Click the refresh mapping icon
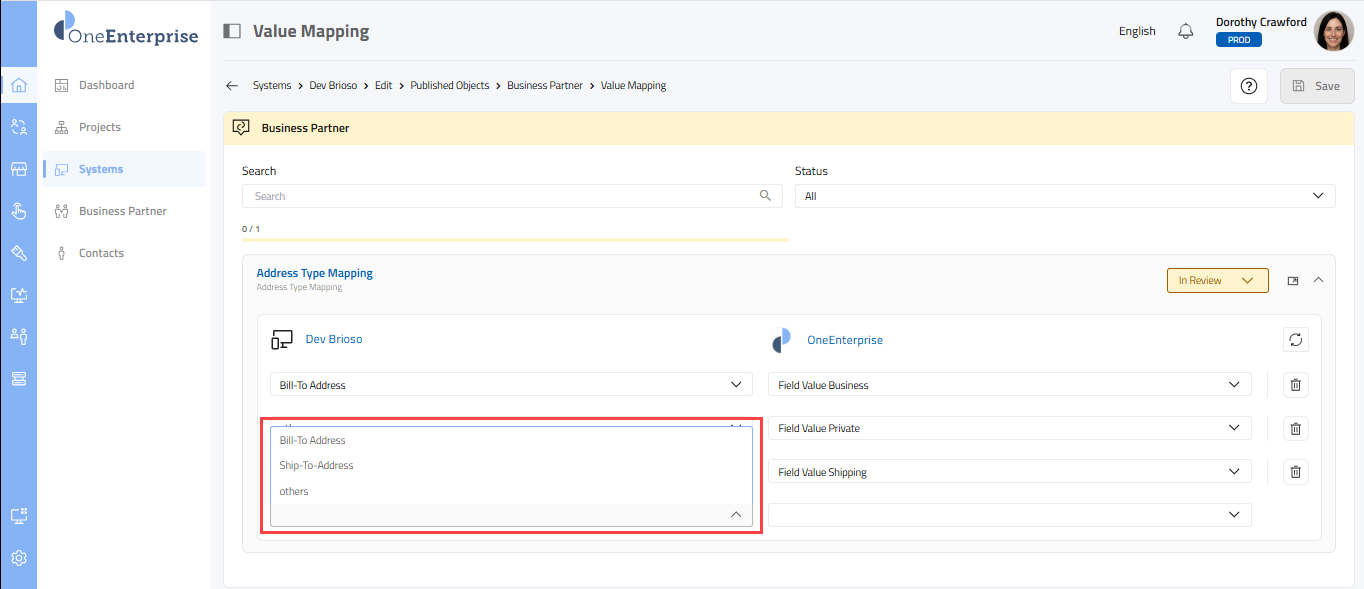 click(x=1295, y=340)
